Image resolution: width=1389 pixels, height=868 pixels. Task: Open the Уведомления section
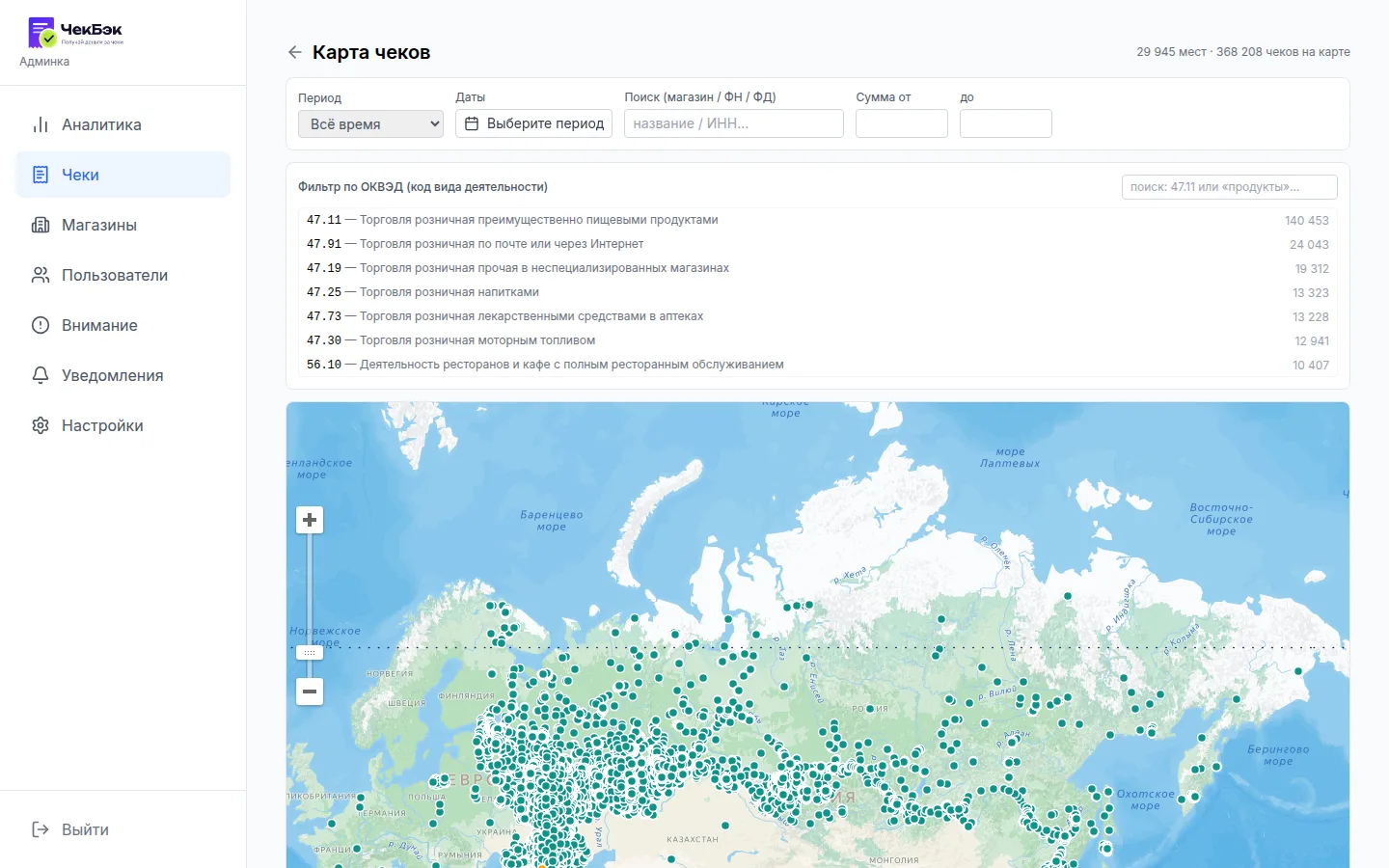pos(123,375)
